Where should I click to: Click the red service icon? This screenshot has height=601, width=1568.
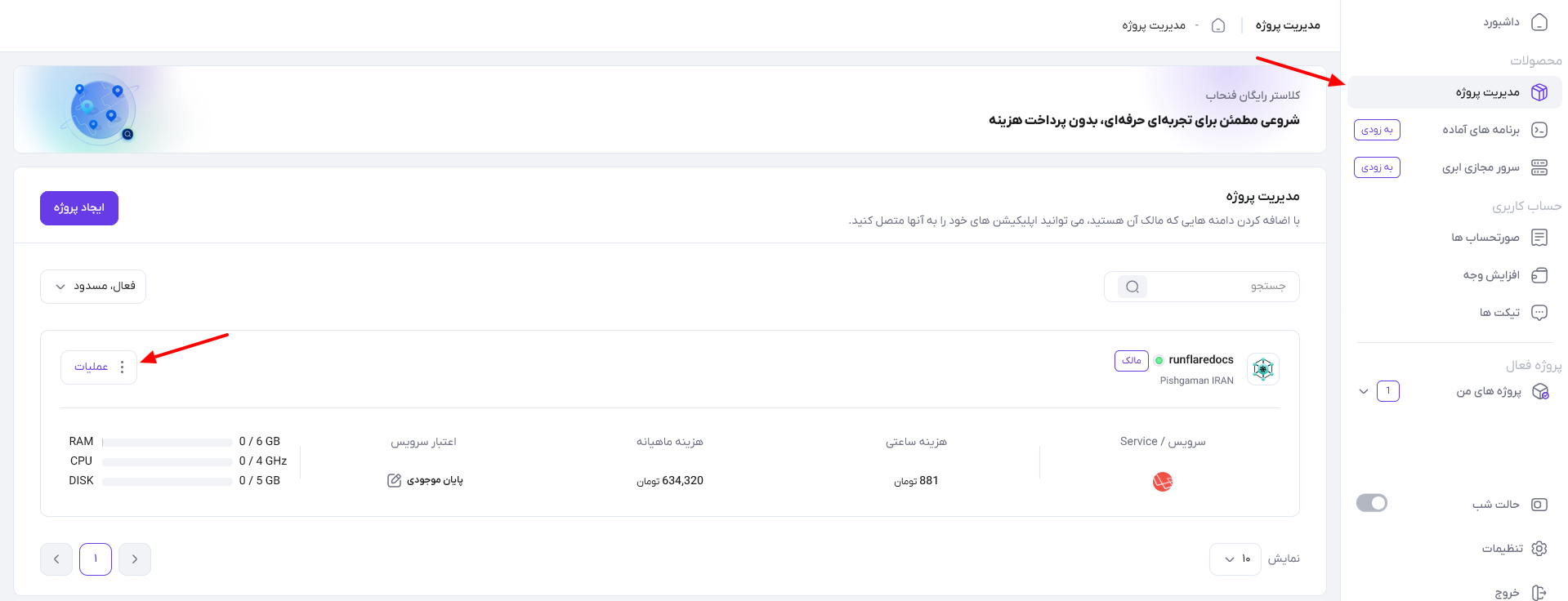click(x=1163, y=482)
